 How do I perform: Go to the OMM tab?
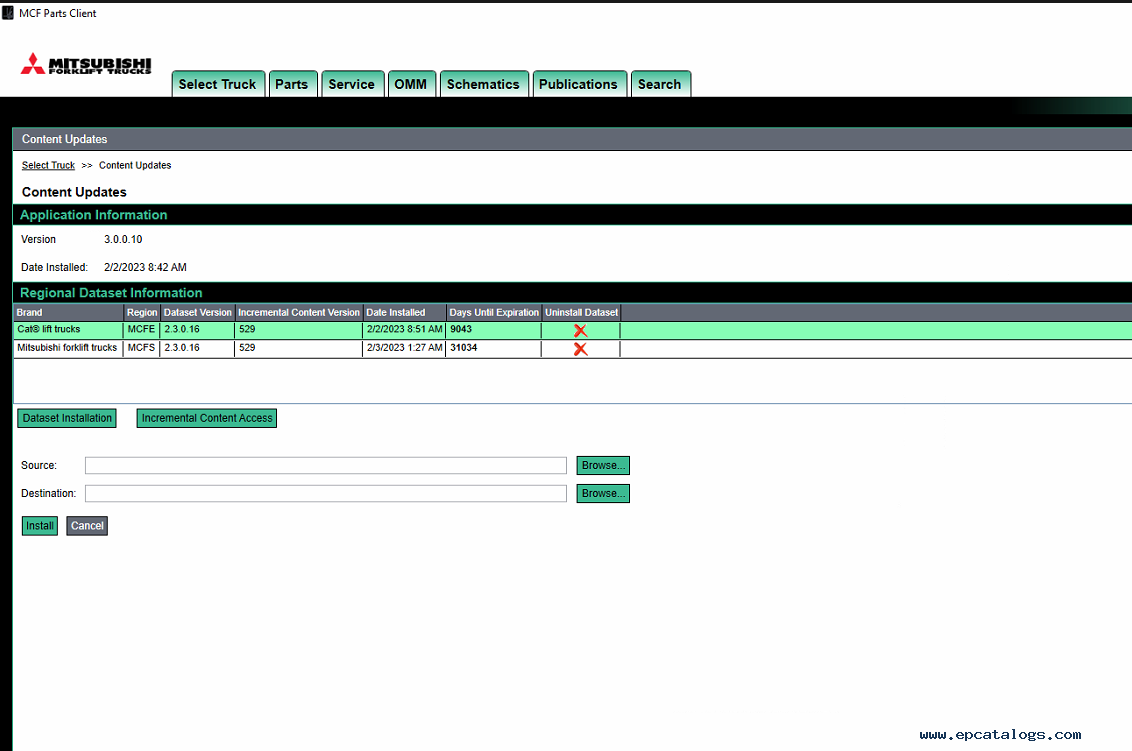click(411, 84)
